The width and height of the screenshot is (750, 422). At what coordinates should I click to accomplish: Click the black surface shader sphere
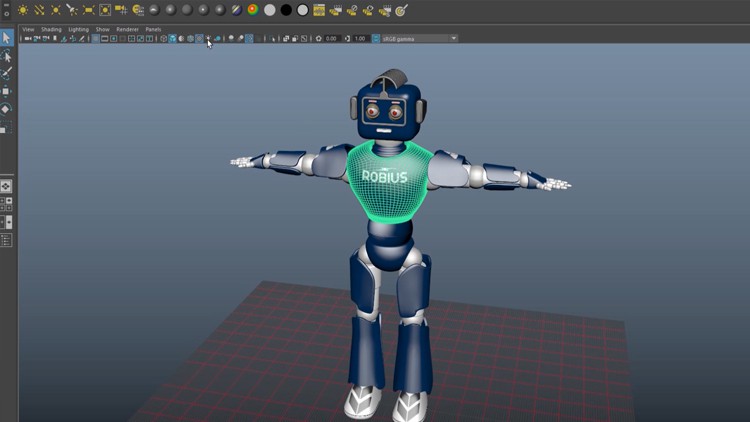pyautogui.click(x=286, y=10)
